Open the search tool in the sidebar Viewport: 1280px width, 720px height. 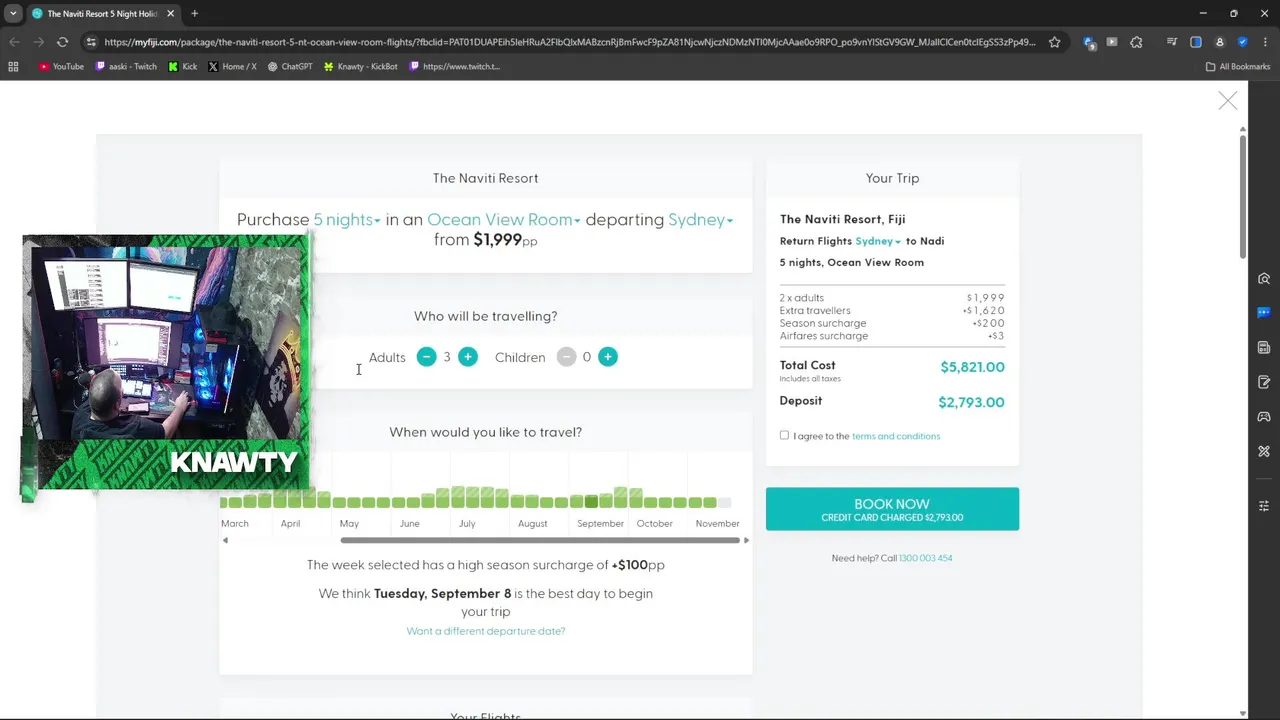pos(1264,279)
